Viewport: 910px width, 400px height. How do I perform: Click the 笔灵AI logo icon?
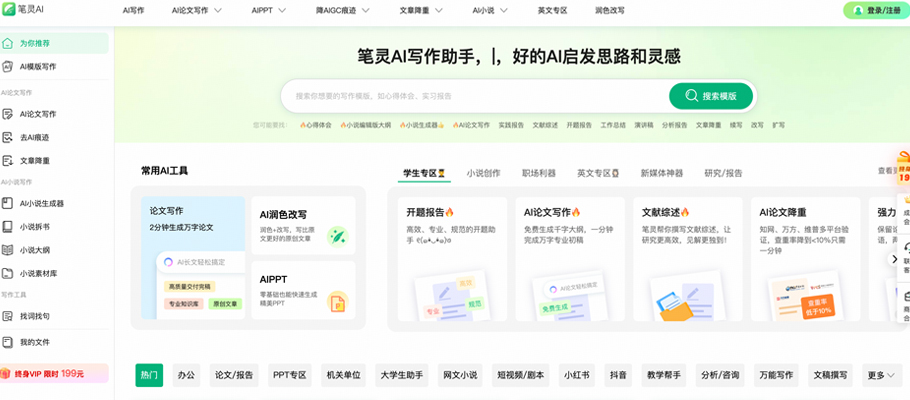pyautogui.click(x=9, y=10)
